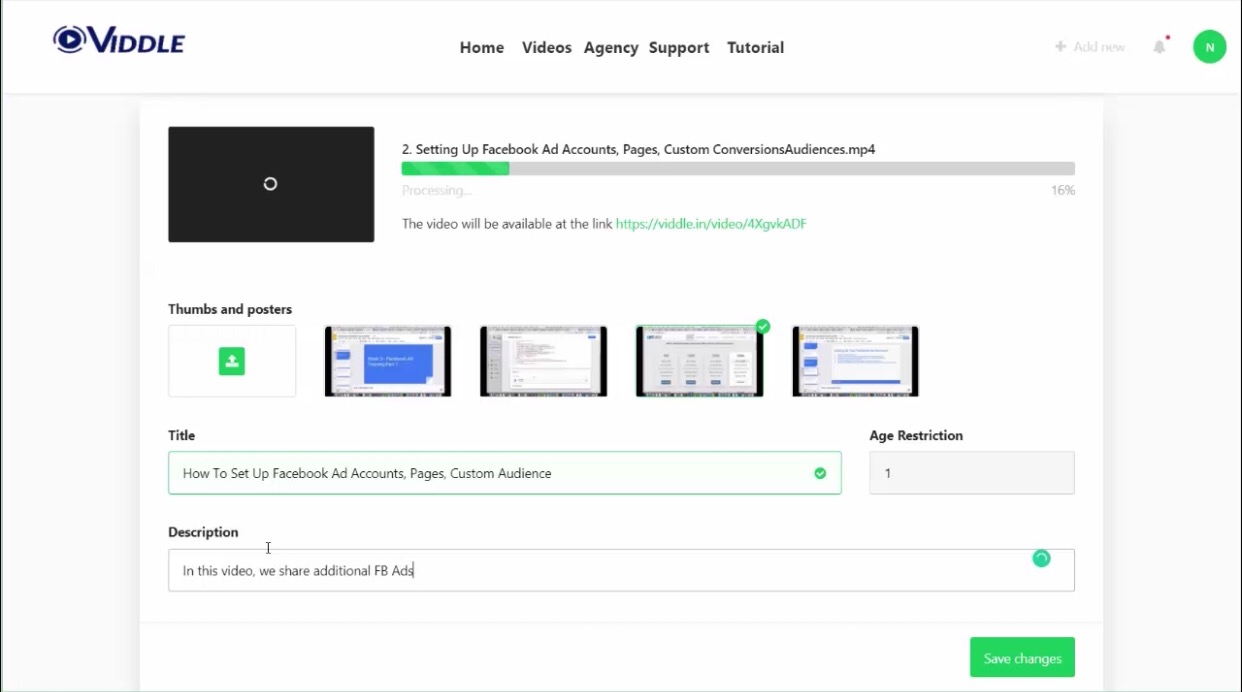
Task: Select the second thumbnail with white document
Action: tap(543, 361)
